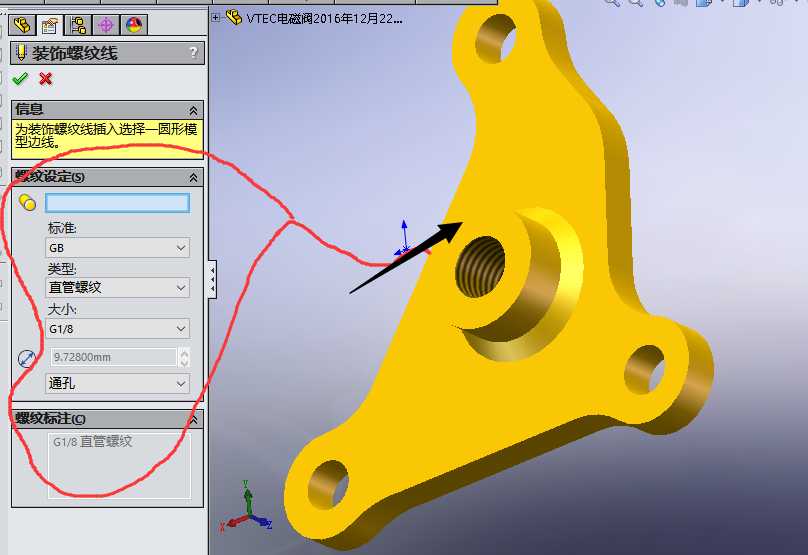808x555 pixels.
Task: Click the diameter value spinner arrows
Action: coord(184,357)
